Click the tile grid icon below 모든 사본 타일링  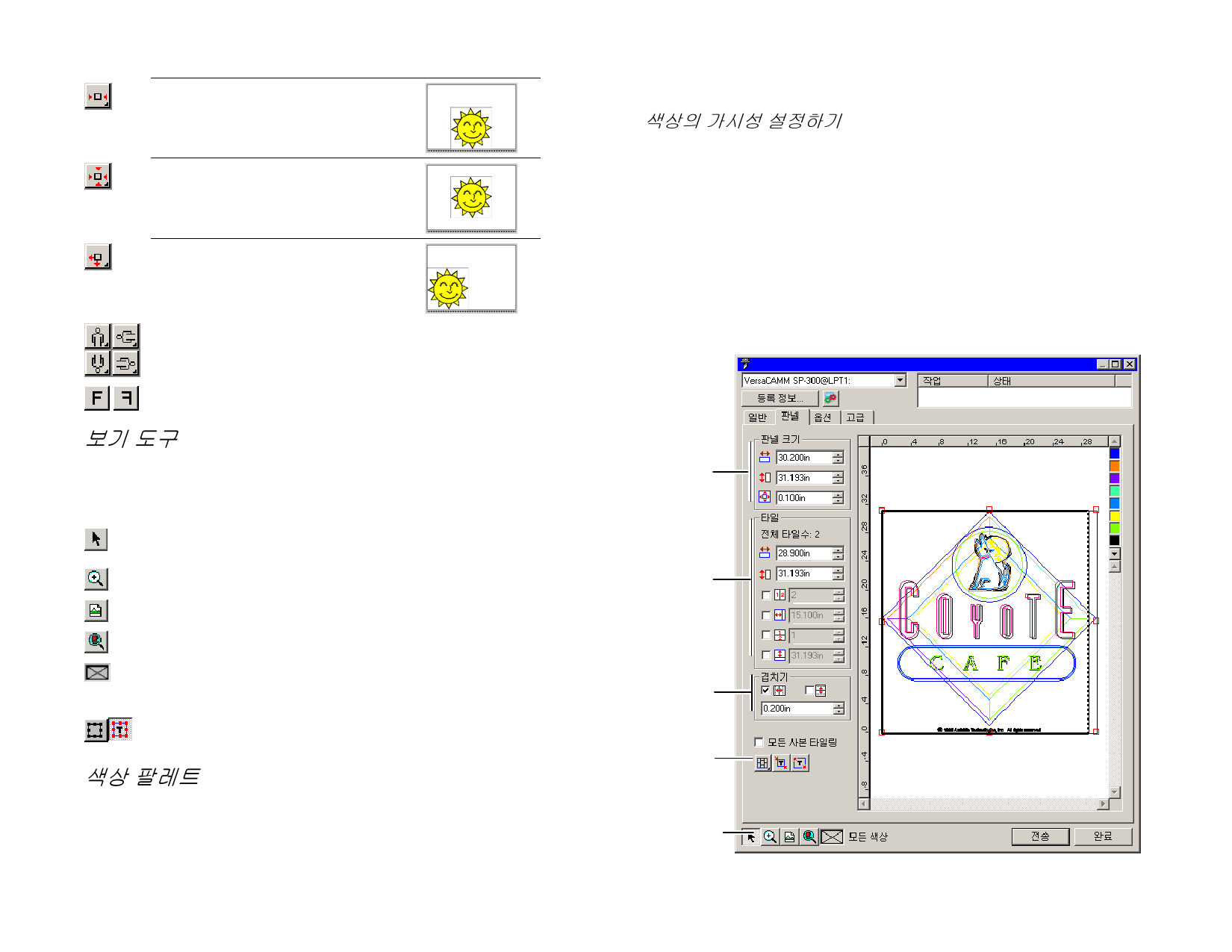762,763
